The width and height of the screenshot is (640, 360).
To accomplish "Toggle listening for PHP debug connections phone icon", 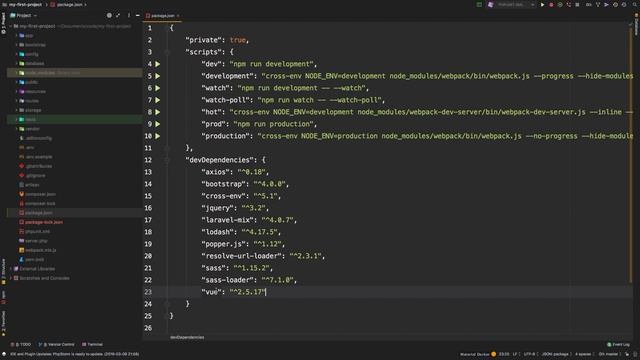I will [569, 5].
